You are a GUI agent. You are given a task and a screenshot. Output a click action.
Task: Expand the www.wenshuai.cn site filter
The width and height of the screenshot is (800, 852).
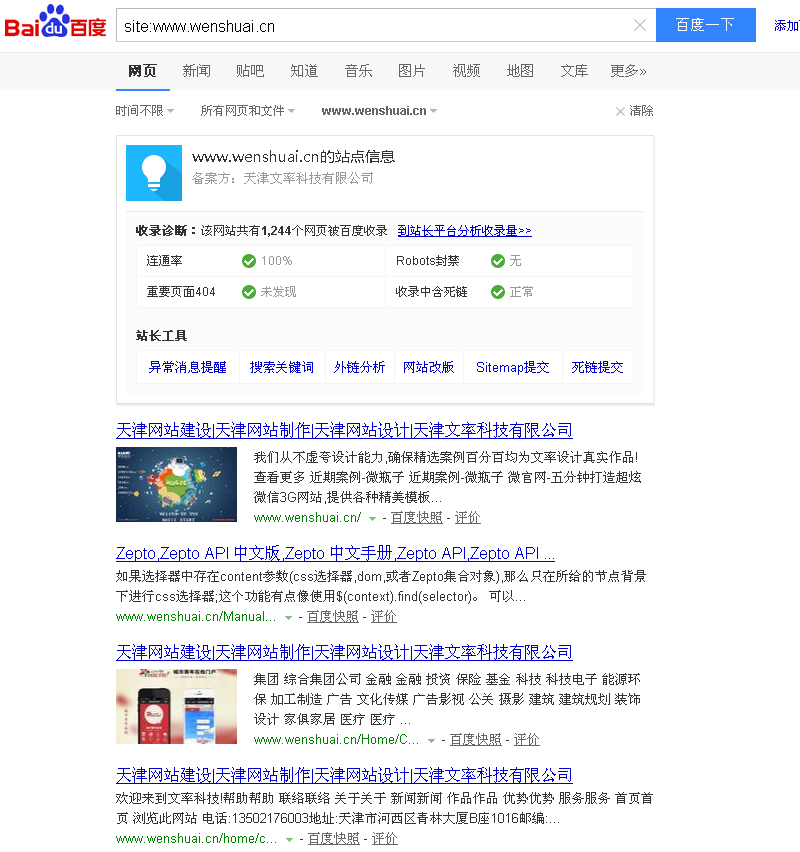(x=379, y=111)
